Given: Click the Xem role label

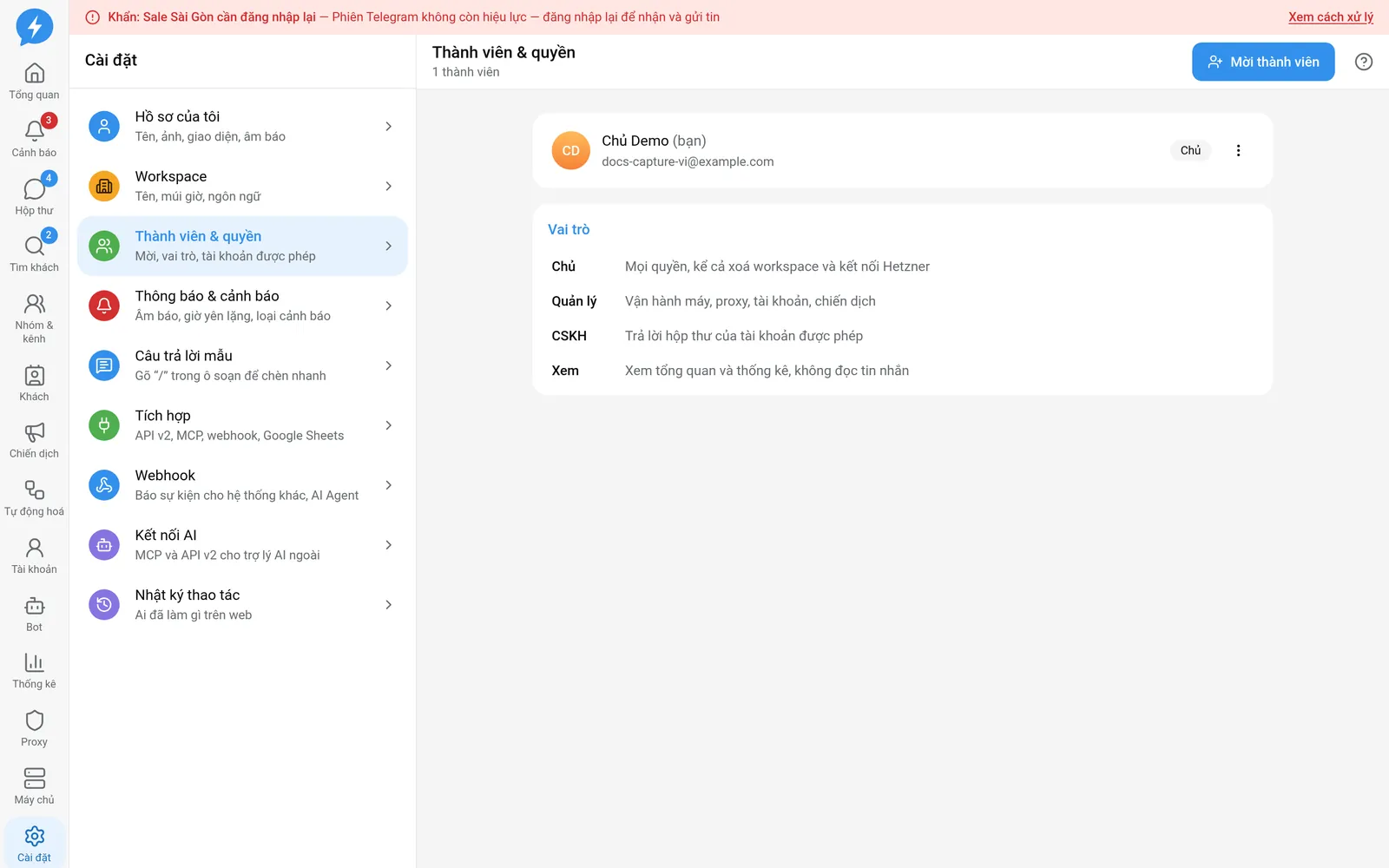Looking at the screenshot, I should [x=565, y=371].
